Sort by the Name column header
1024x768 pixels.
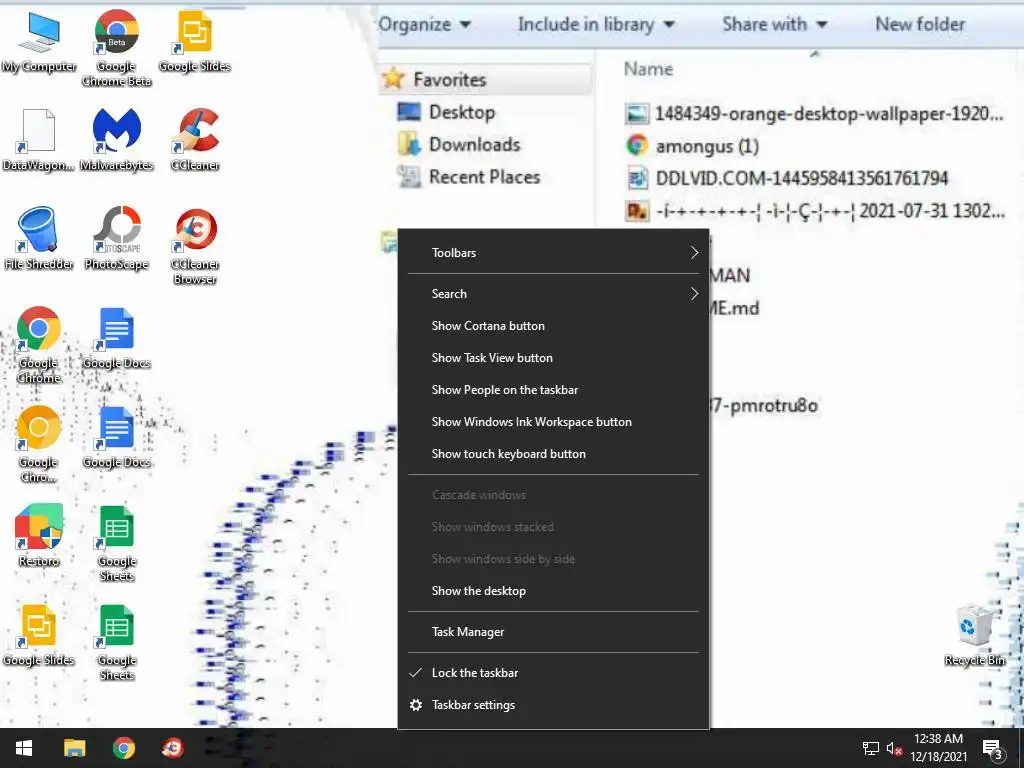648,69
